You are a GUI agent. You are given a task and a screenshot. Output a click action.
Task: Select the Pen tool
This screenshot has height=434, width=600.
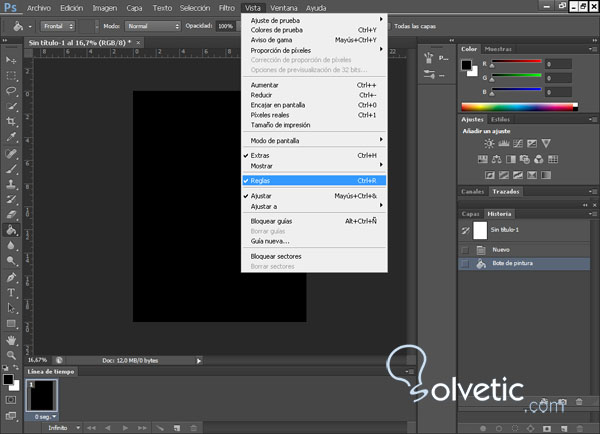11,276
